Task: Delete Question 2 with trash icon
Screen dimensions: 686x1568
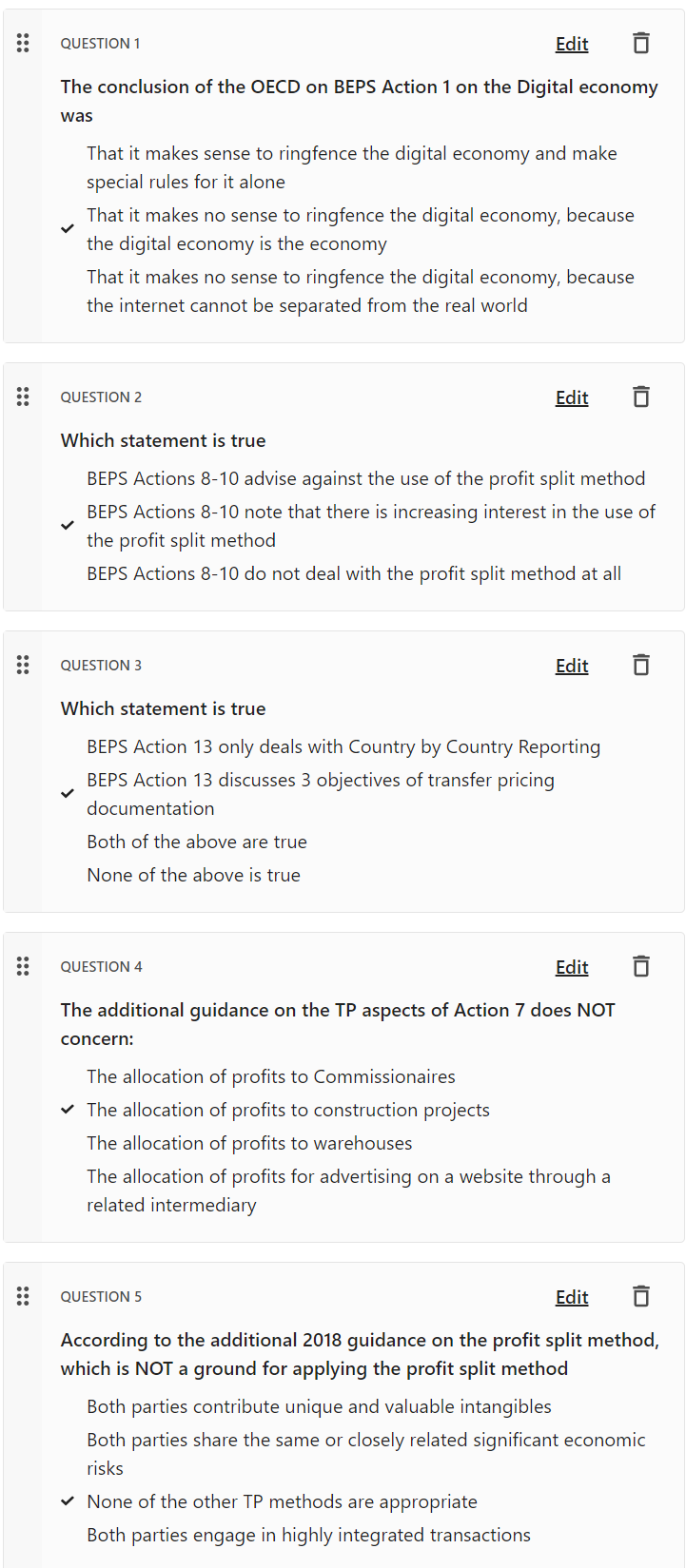Action: 641,397
